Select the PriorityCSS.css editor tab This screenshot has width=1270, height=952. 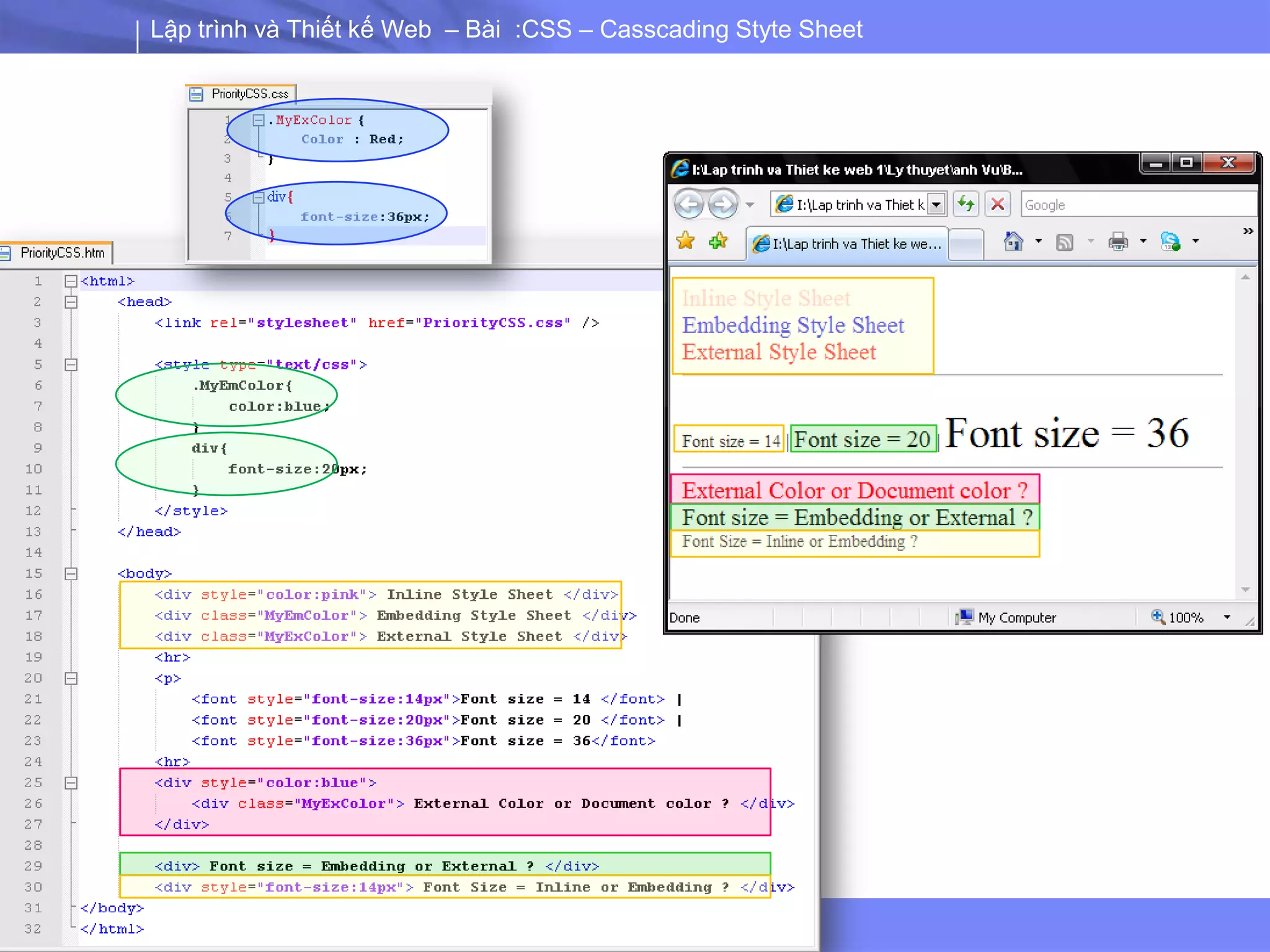tap(241, 94)
